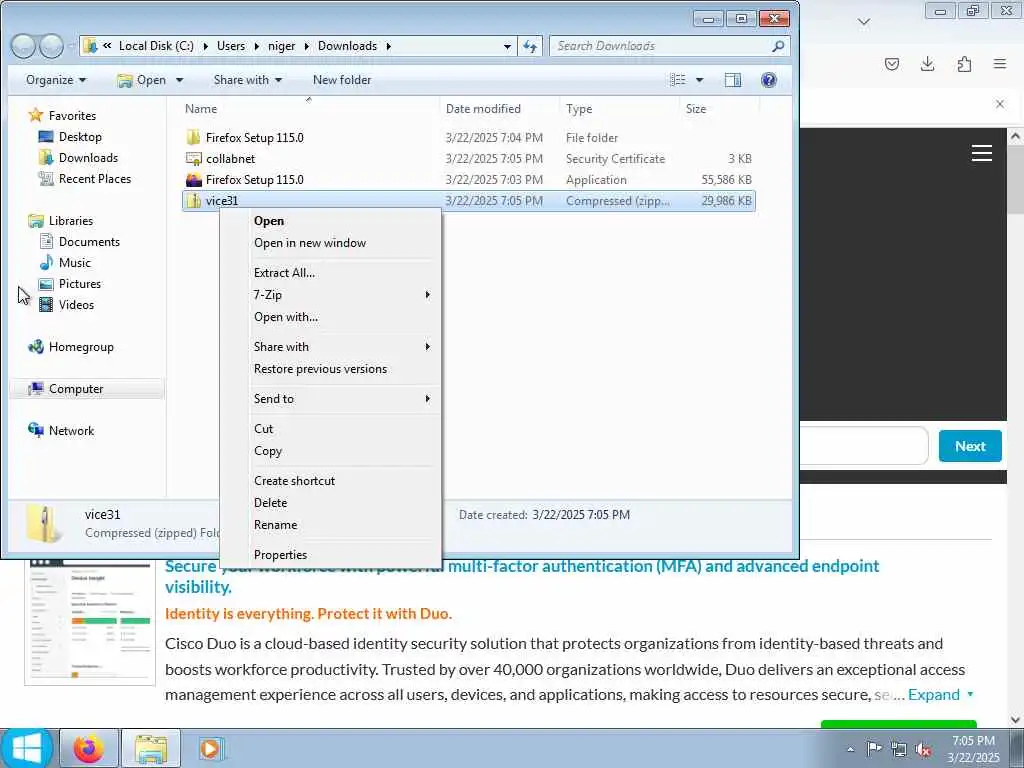This screenshot has height=768, width=1024.
Task: Open the Organize dropdown menu
Action: [56, 80]
